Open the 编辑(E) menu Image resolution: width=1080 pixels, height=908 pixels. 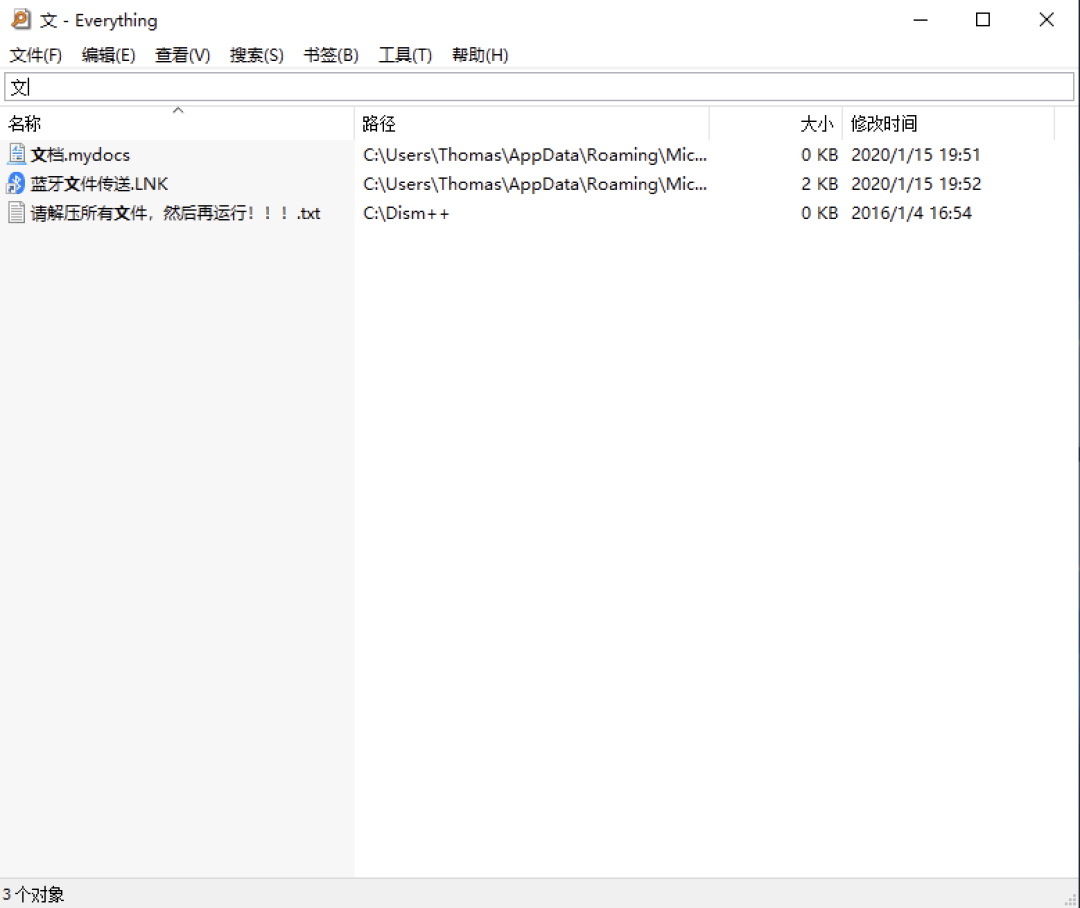pyautogui.click(x=108, y=55)
